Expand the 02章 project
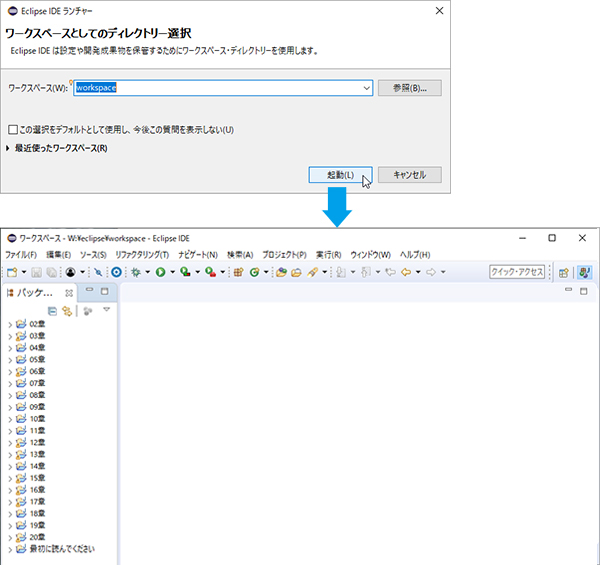 [x=10, y=325]
